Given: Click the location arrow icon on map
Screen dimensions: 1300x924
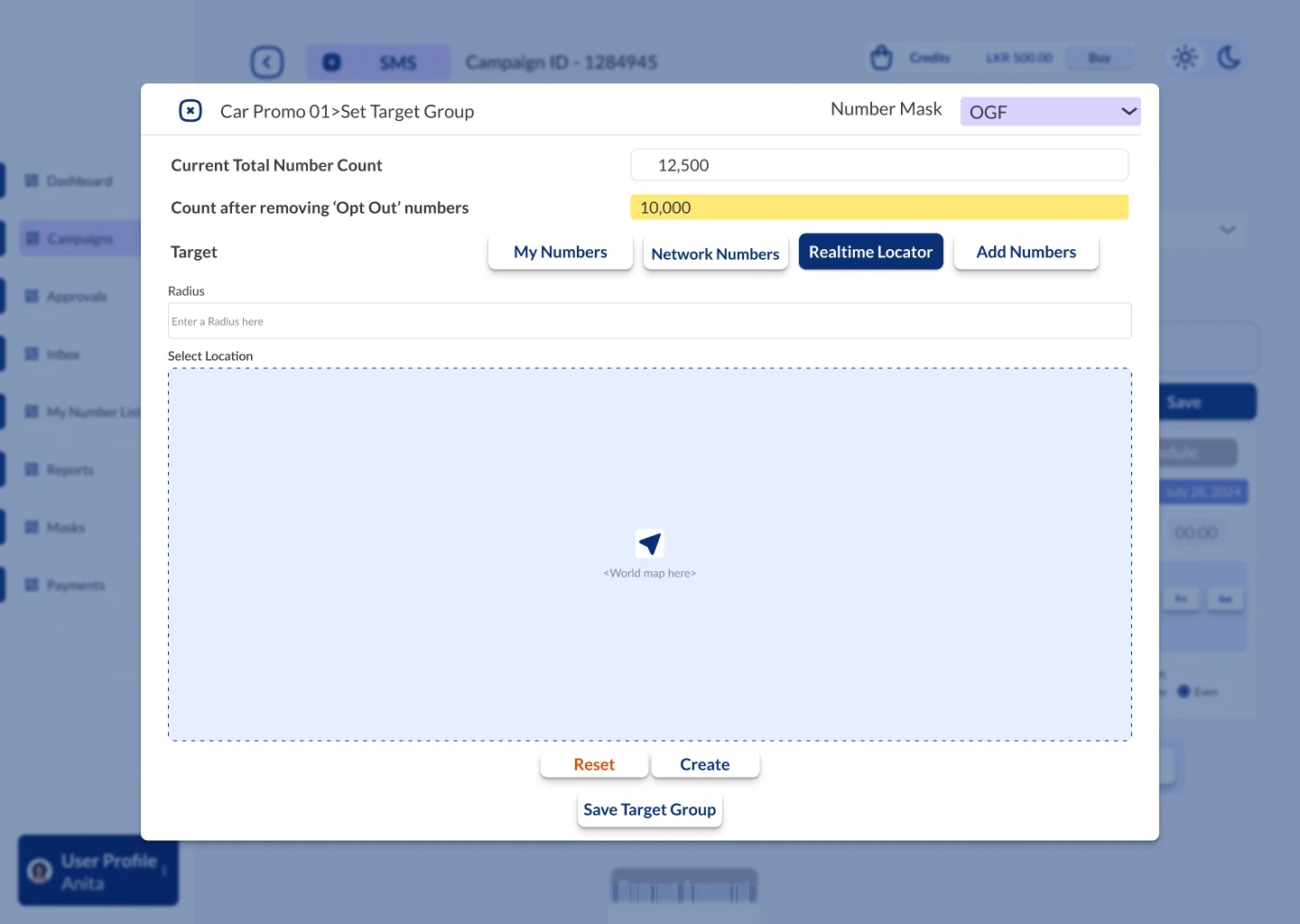Looking at the screenshot, I should (650, 543).
